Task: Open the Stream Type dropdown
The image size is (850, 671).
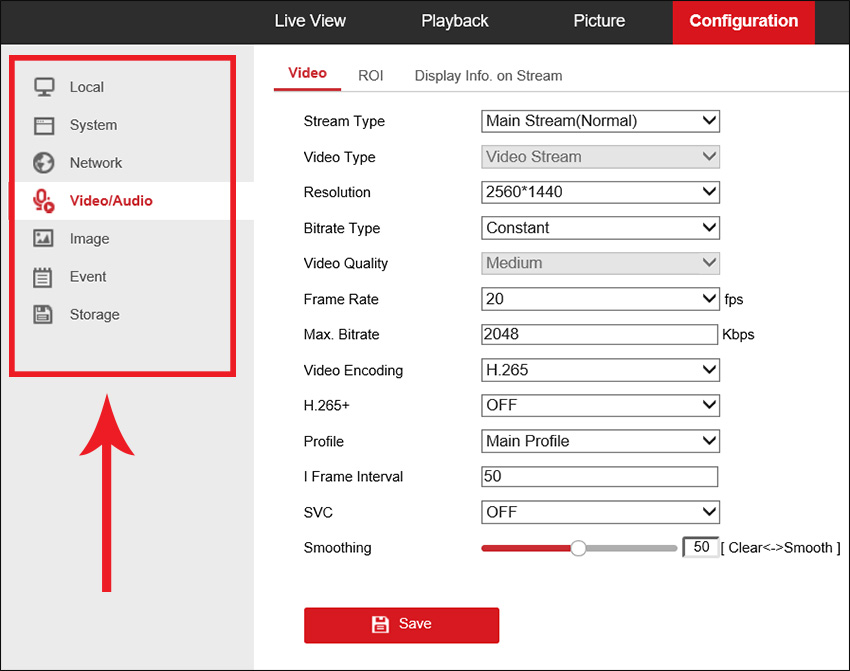Action: click(x=600, y=121)
